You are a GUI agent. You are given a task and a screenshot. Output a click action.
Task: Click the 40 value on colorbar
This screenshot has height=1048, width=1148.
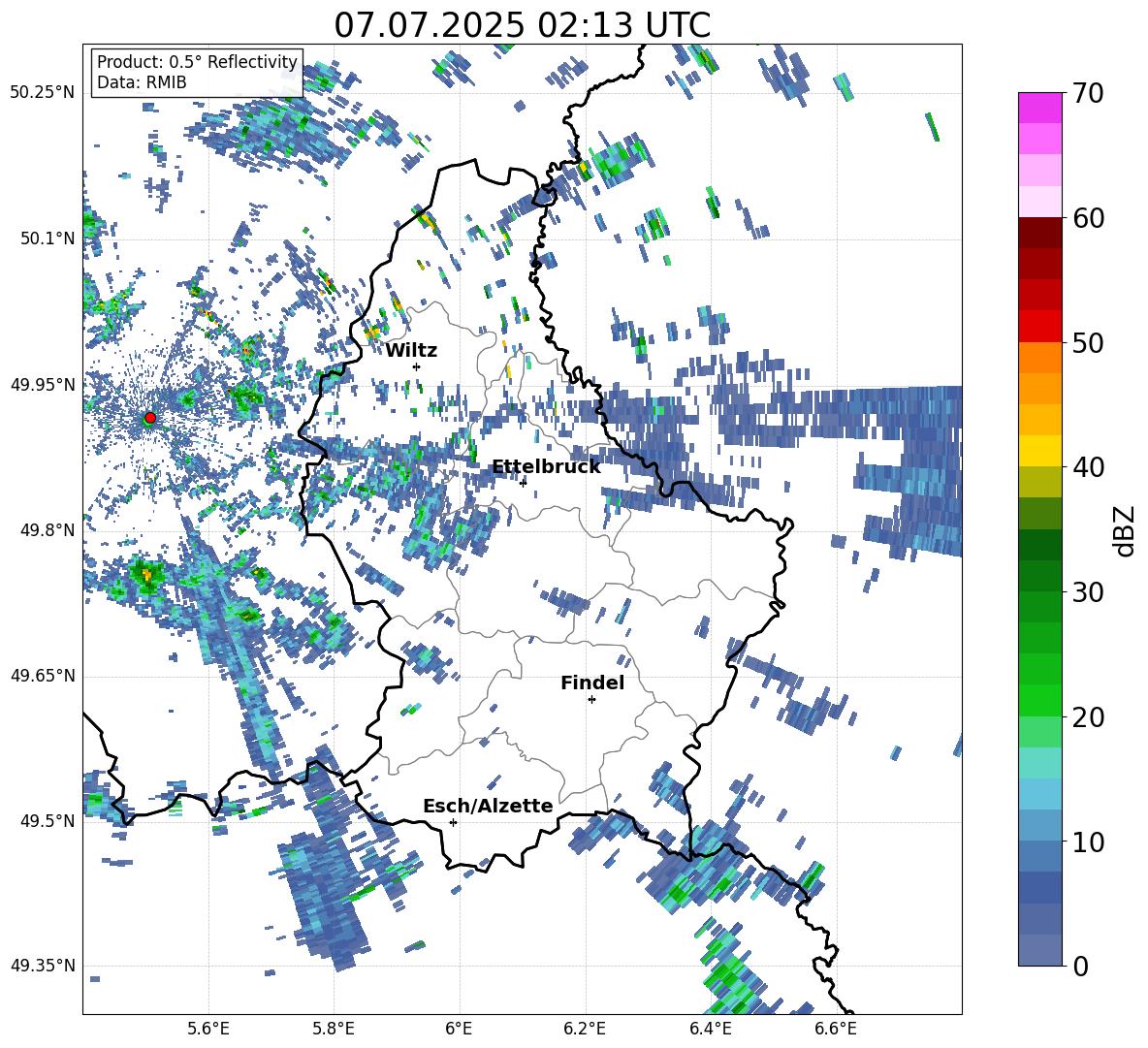[x=1088, y=467]
